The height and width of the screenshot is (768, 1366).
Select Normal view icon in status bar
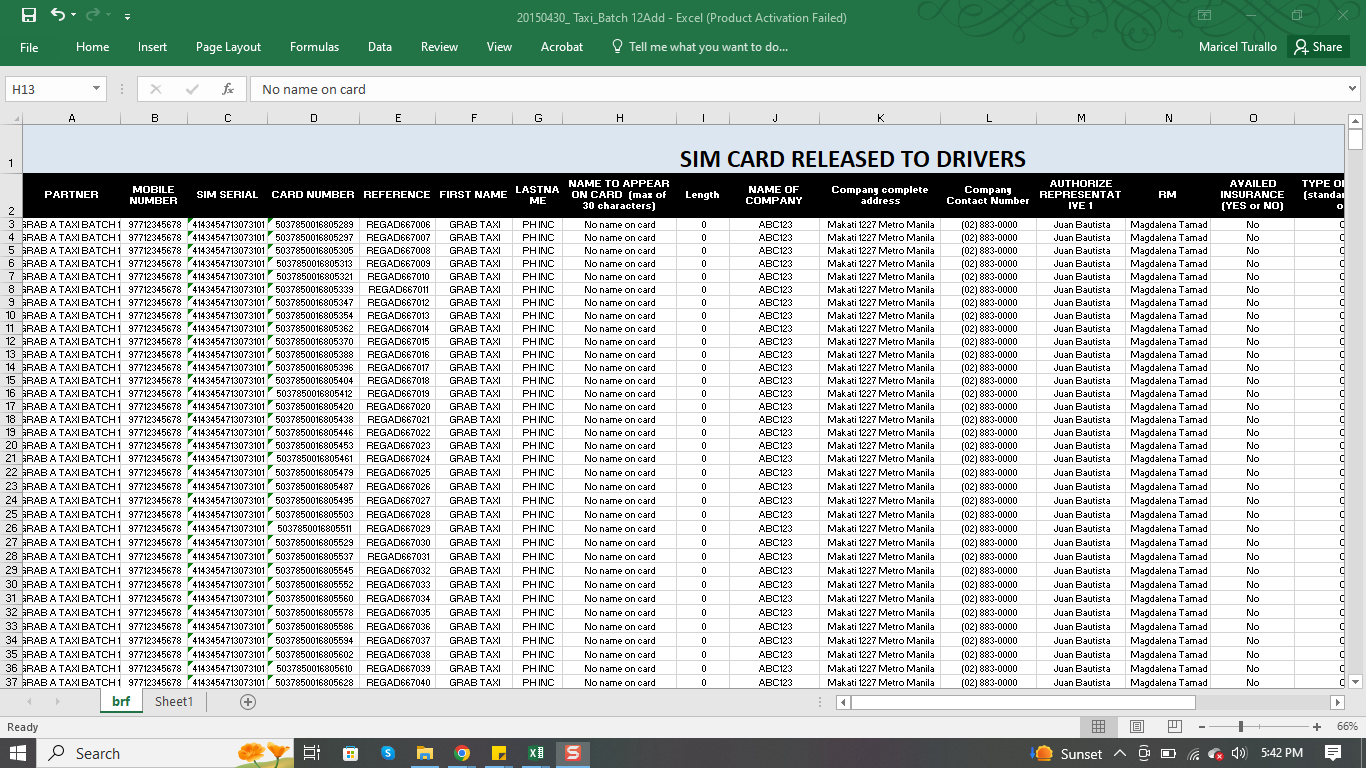click(x=1098, y=727)
